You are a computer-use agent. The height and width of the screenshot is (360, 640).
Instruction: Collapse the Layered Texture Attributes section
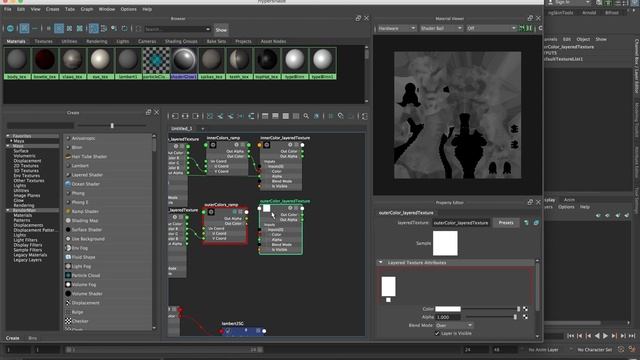click(x=381, y=262)
